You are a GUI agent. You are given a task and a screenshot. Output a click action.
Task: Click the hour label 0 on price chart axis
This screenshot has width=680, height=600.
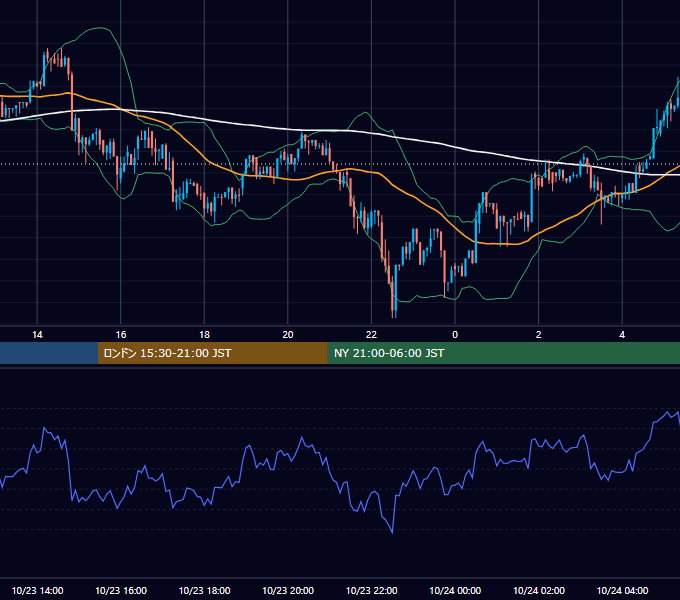tap(455, 335)
